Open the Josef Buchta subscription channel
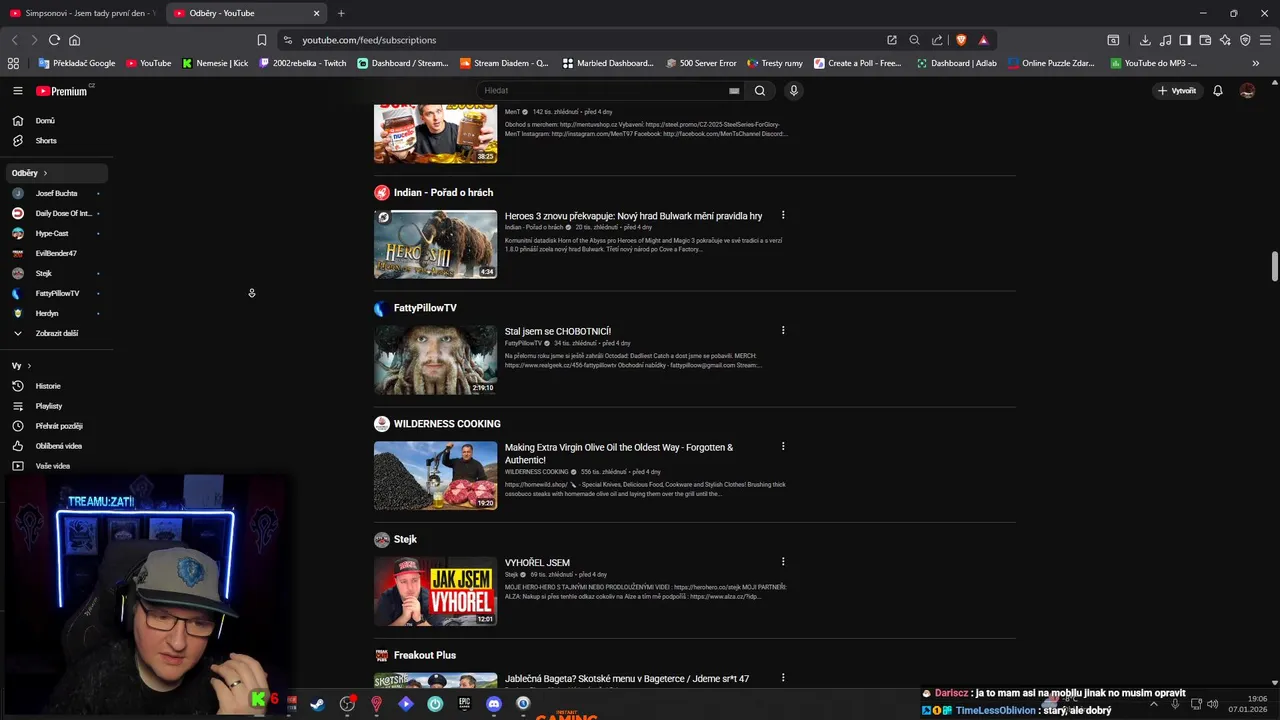1280x720 pixels. (x=56, y=193)
